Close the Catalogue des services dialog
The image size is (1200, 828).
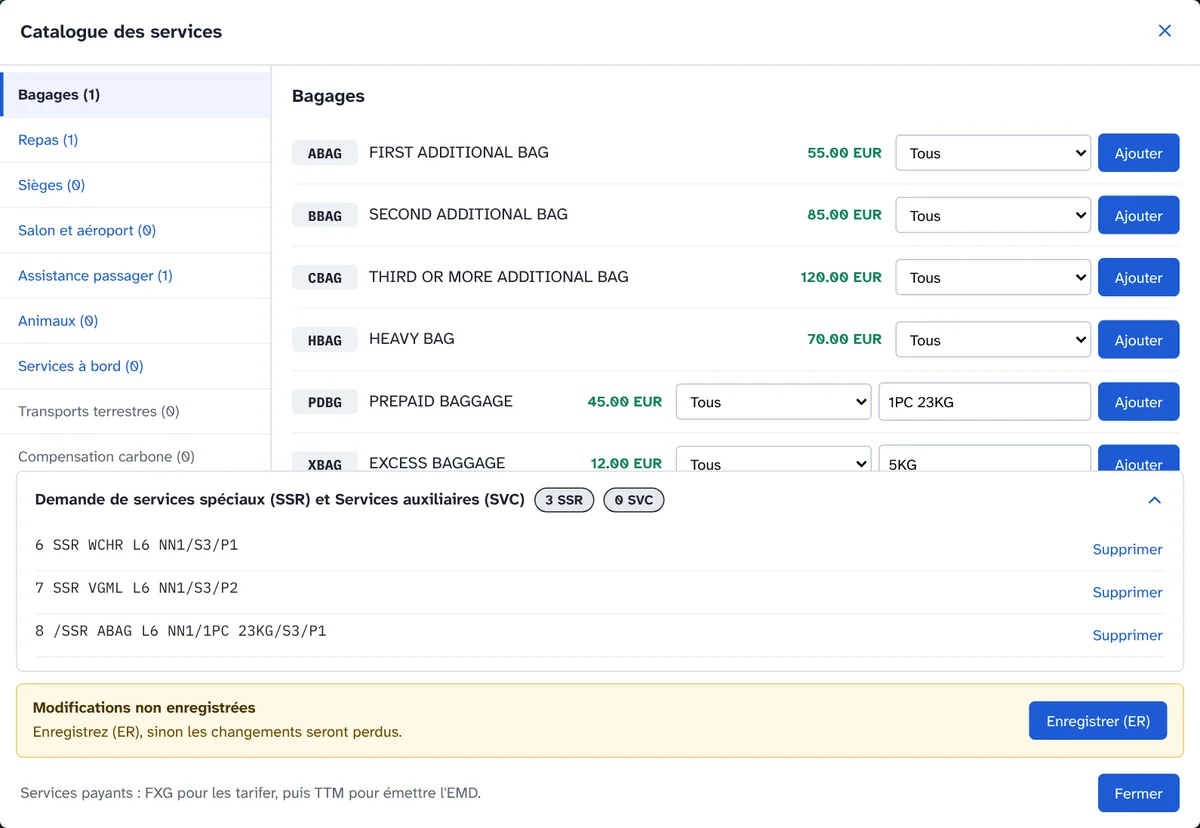1164,31
